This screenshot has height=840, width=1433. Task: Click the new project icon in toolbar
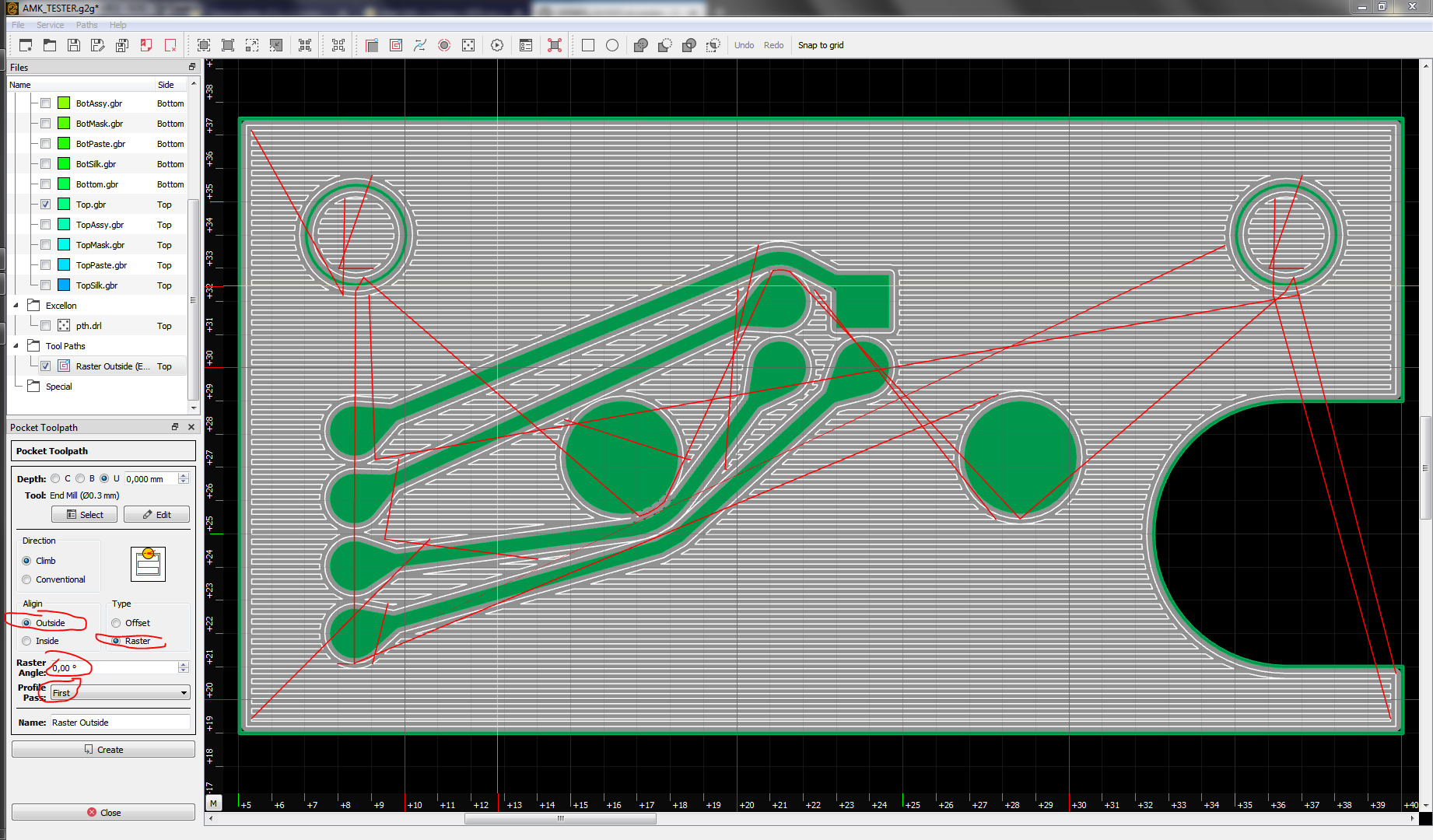pyautogui.click(x=26, y=45)
